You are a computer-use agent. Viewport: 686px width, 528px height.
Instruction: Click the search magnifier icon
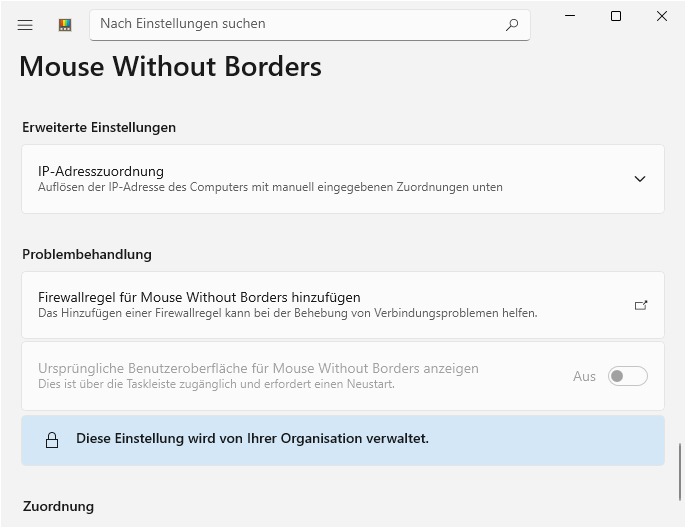coord(512,25)
